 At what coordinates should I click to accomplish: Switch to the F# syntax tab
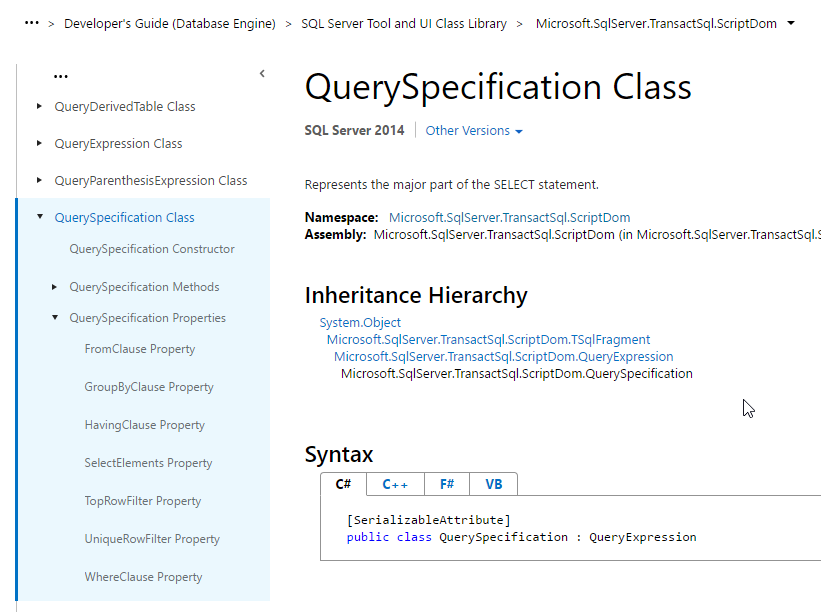(447, 484)
